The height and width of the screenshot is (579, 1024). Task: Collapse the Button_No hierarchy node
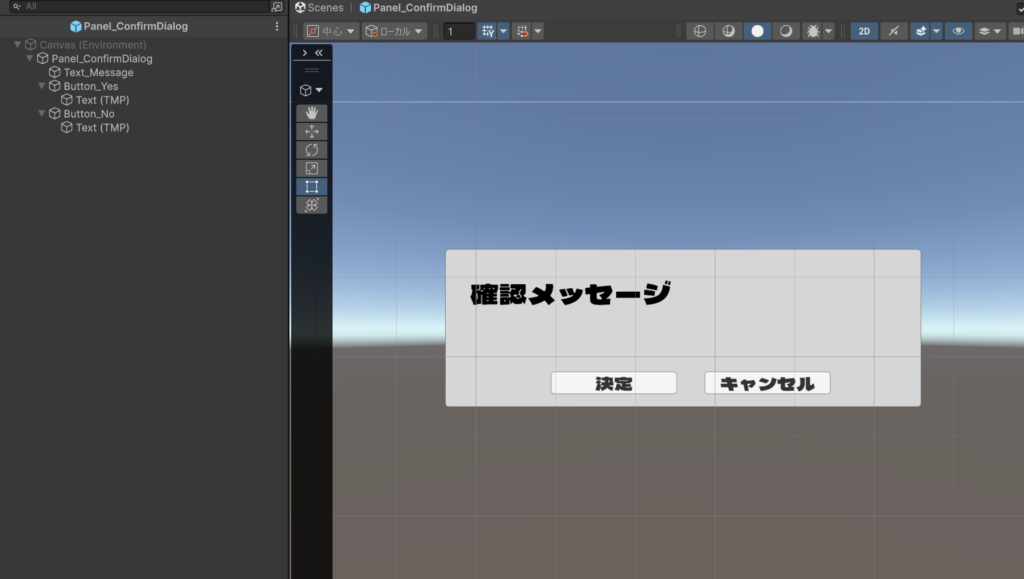pos(42,114)
